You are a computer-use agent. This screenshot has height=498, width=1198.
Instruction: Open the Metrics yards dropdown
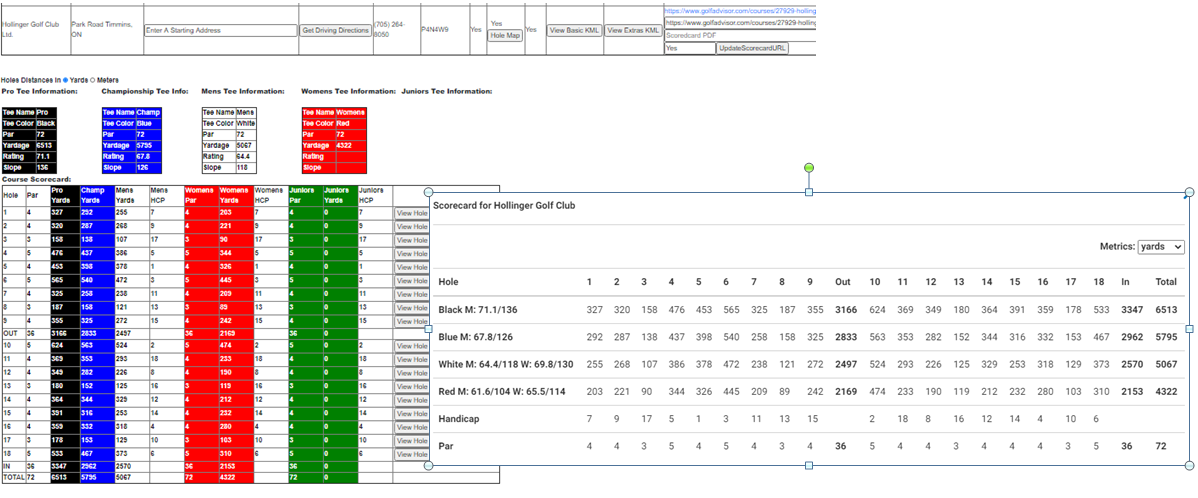1161,247
